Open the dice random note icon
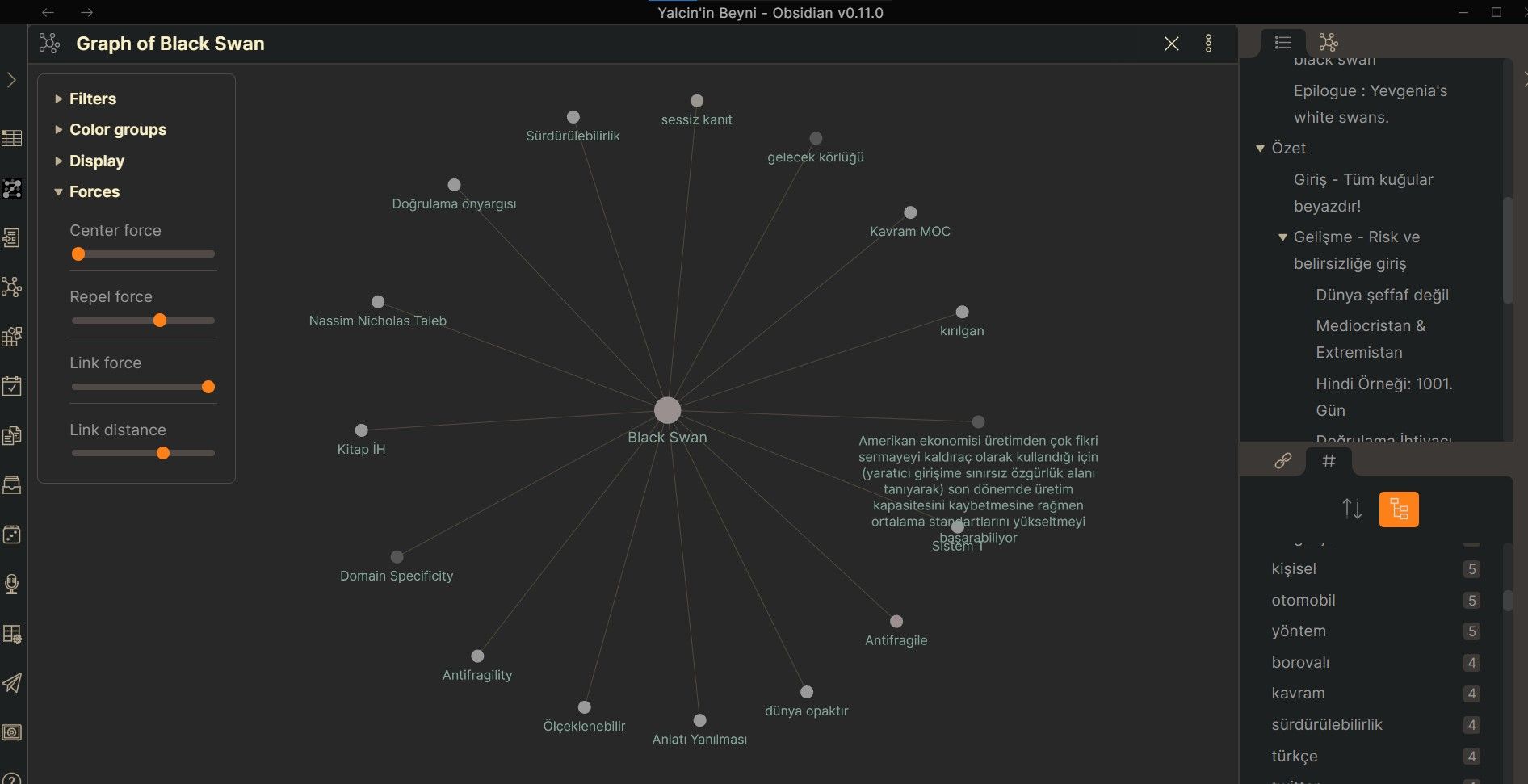This screenshot has width=1528, height=784. [x=12, y=535]
